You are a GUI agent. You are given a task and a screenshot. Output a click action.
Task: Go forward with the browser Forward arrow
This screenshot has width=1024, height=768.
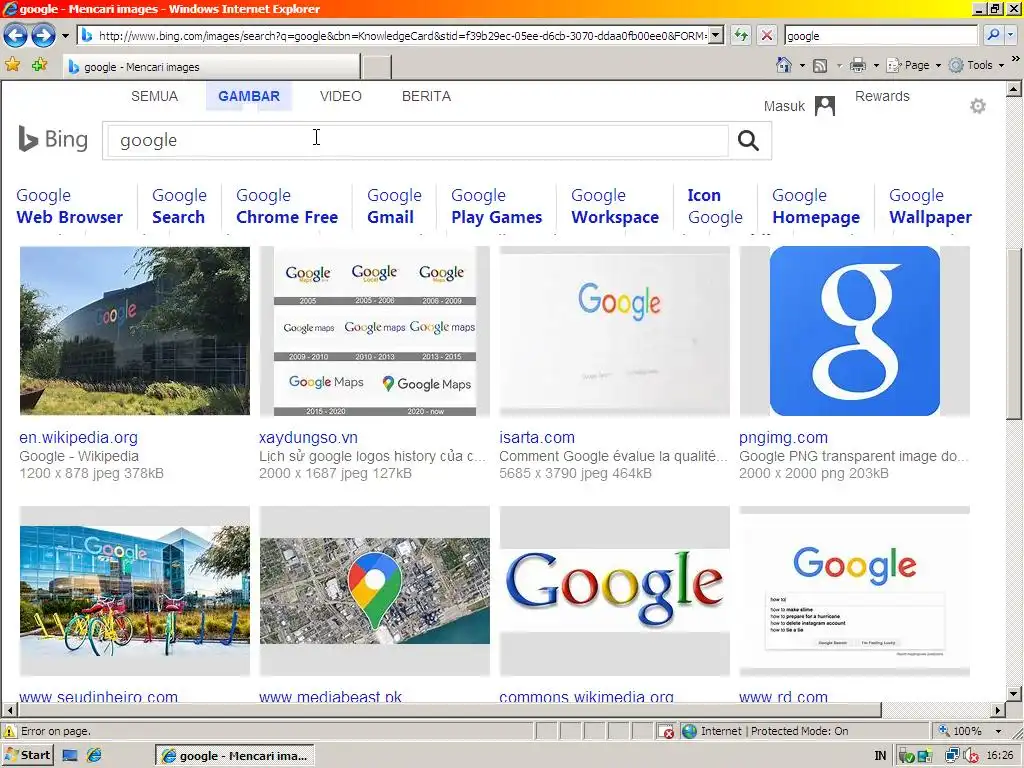tap(43, 35)
